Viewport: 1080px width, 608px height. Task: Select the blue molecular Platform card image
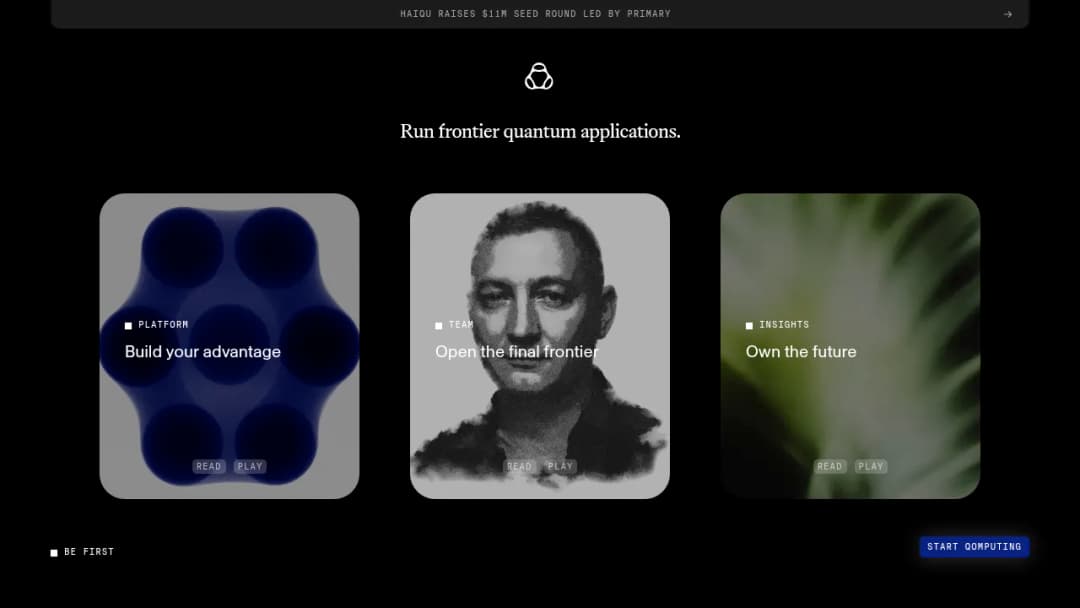coord(229,346)
